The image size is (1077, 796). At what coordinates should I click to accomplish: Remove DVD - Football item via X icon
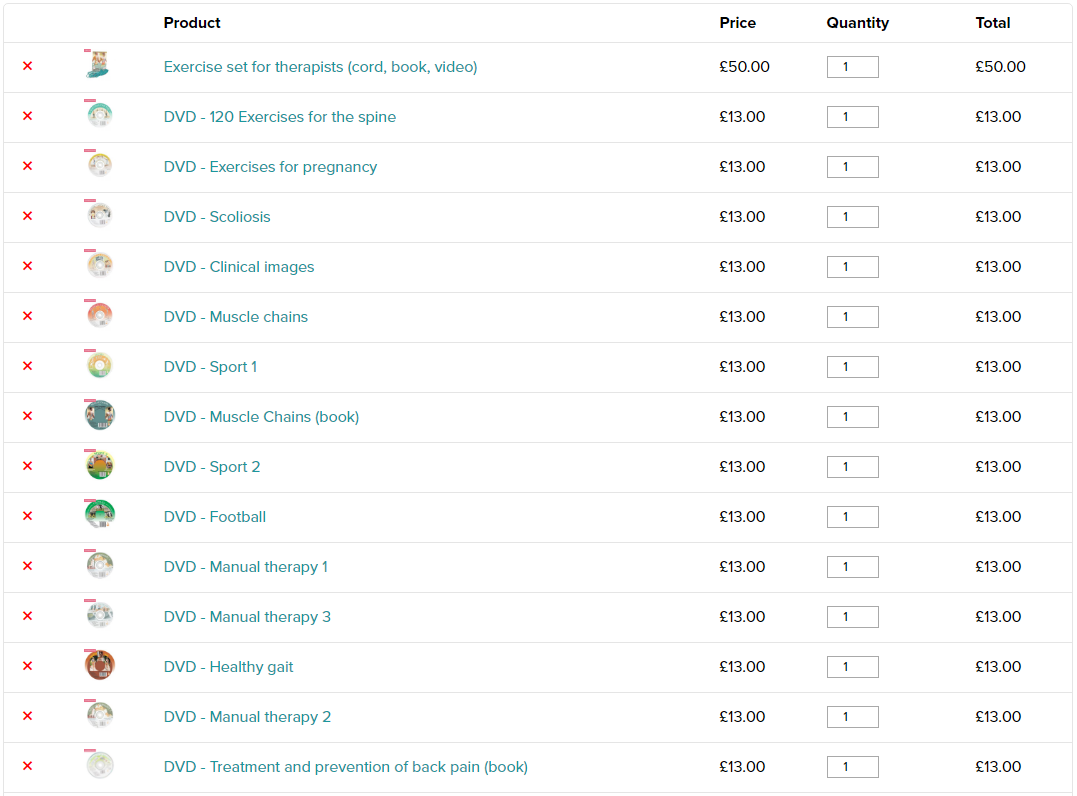tap(27, 516)
